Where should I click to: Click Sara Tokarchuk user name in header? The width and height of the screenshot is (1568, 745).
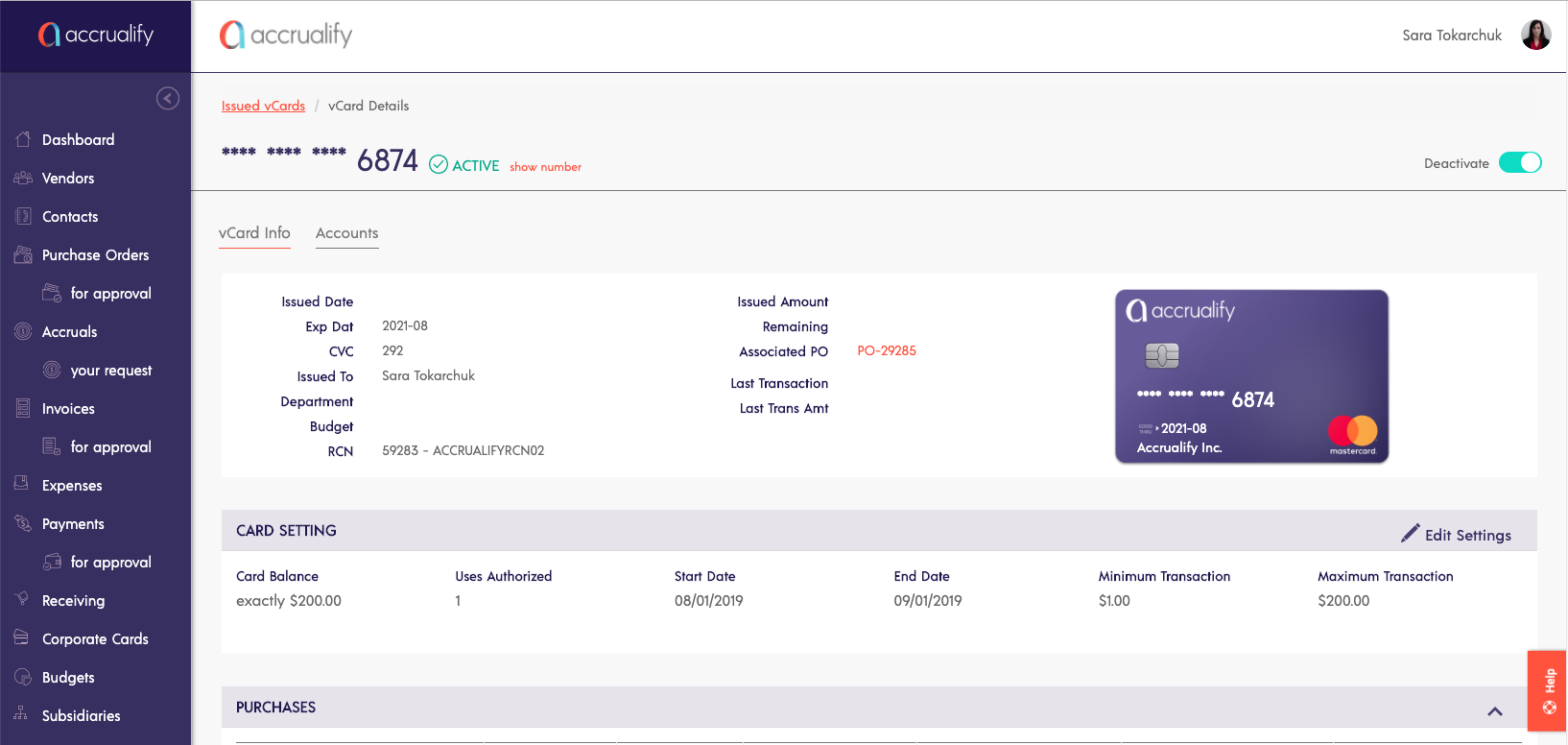[1452, 35]
